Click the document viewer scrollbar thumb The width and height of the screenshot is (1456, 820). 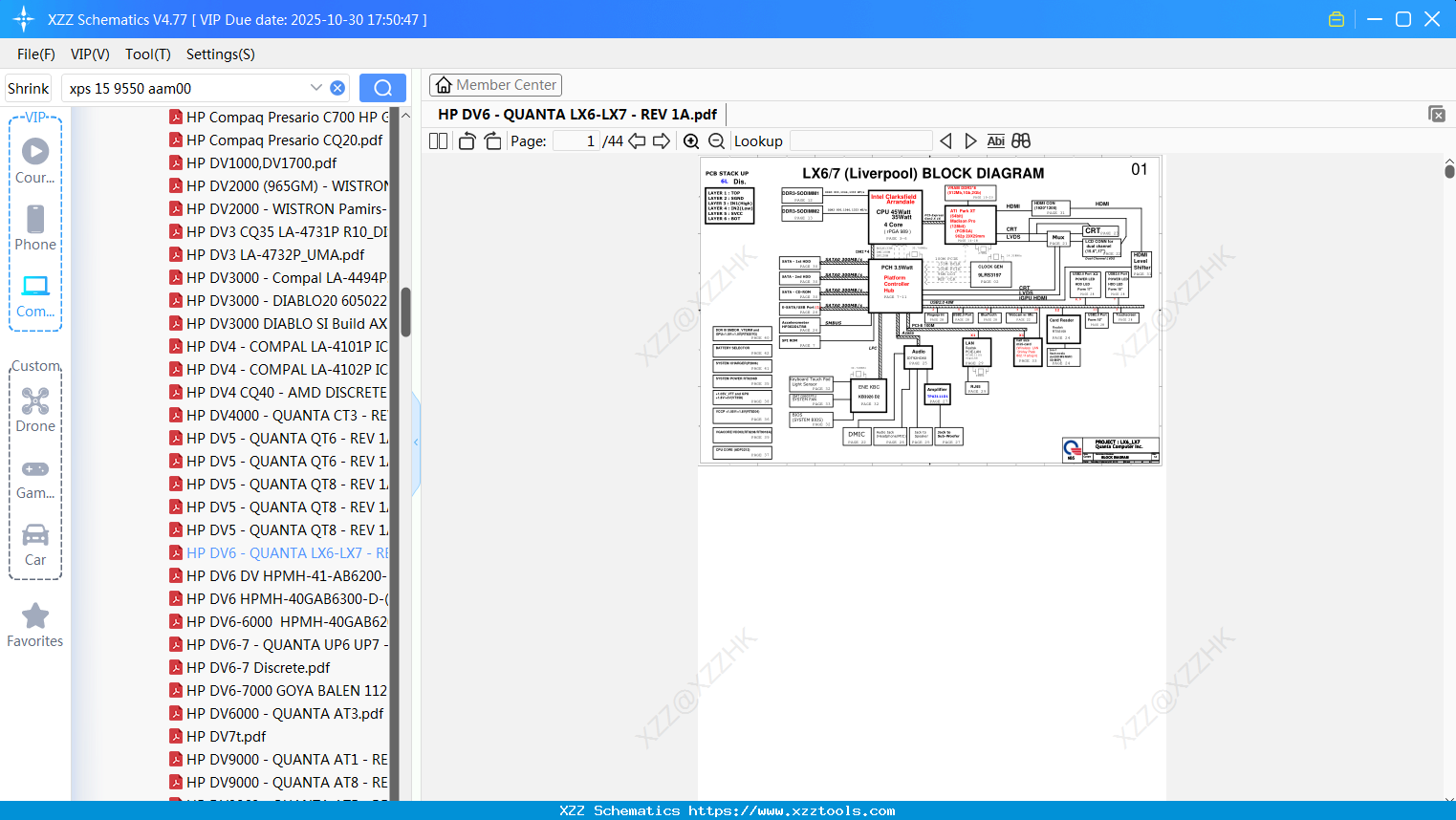tap(1449, 170)
